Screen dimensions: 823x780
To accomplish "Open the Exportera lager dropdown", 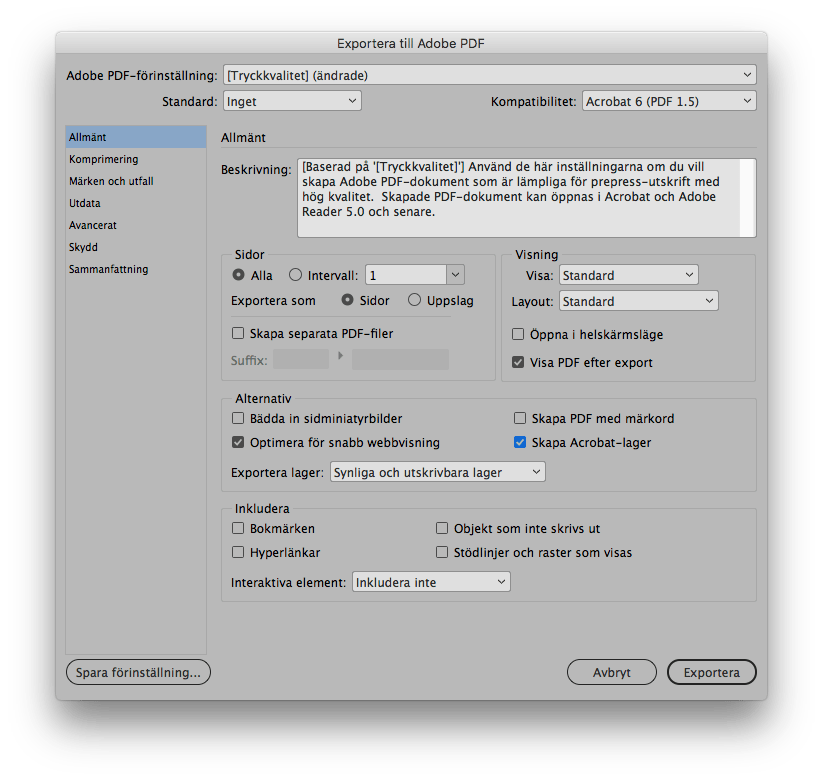I will coord(438,472).
